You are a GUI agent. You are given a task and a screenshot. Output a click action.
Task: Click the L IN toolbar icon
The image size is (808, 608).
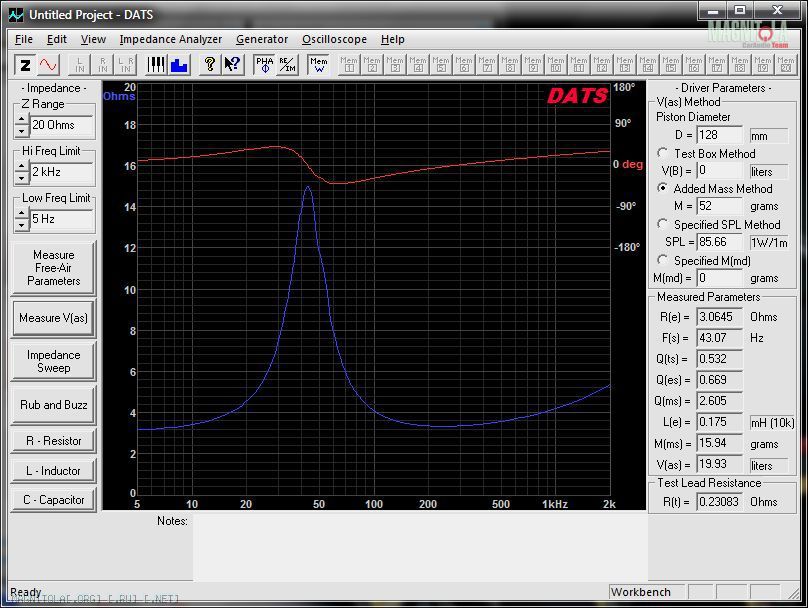pos(79,65)
